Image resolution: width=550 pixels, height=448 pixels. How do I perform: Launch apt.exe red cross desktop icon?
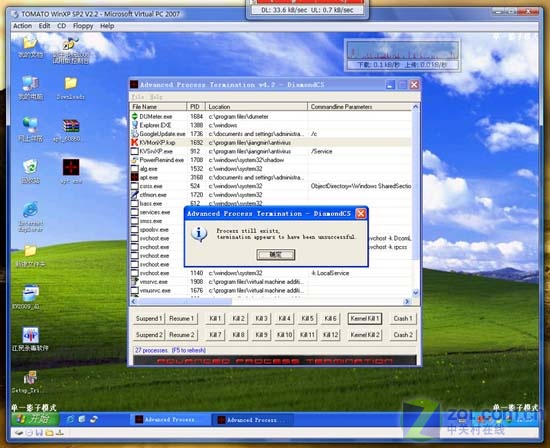coord(71,167)
